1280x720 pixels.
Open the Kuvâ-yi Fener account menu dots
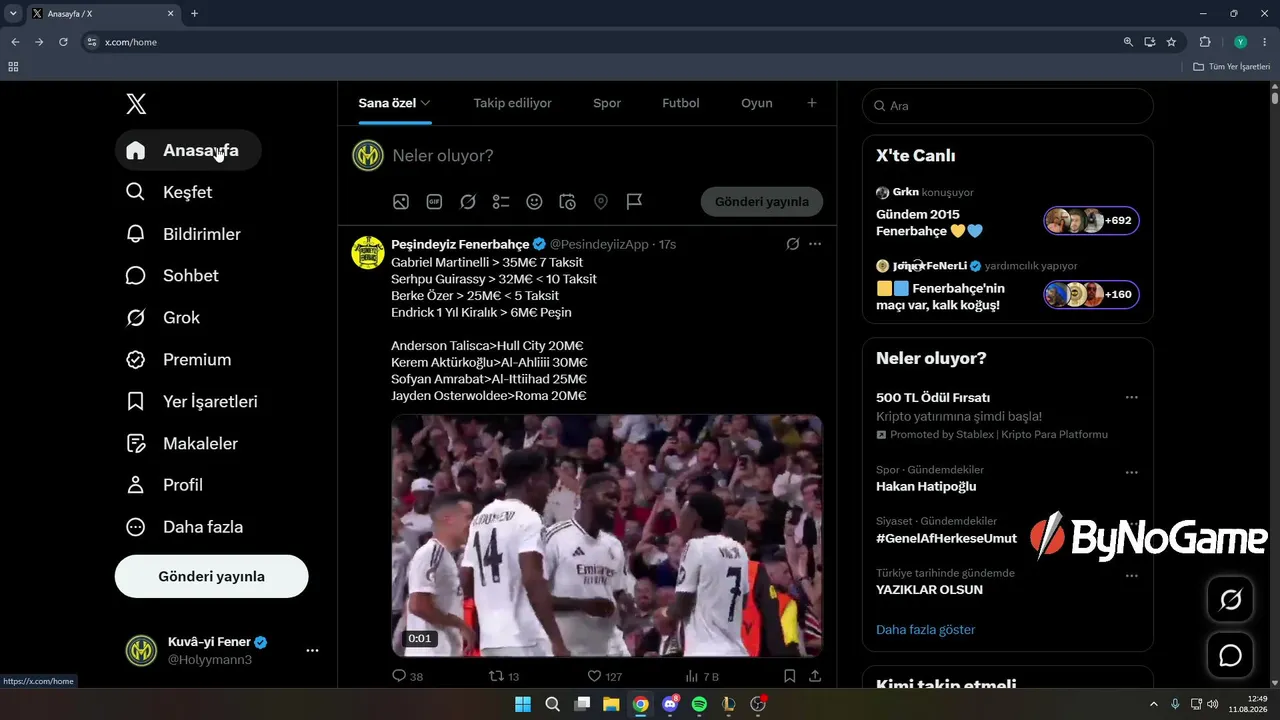coord(312,651)
